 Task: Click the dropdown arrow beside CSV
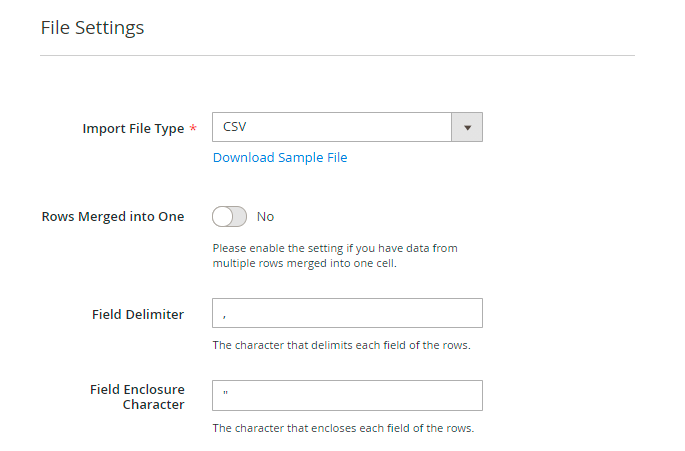coord(467,127)
